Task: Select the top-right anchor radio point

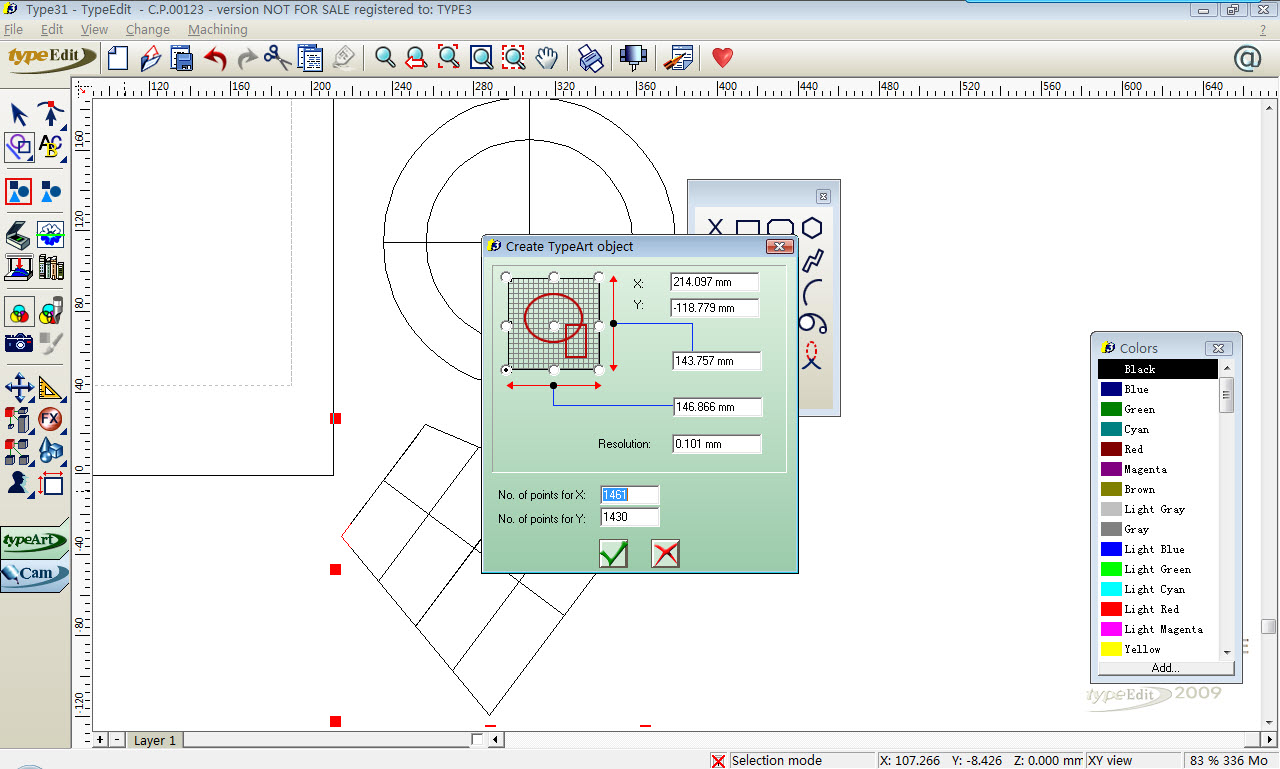Action: click(599, 277)
